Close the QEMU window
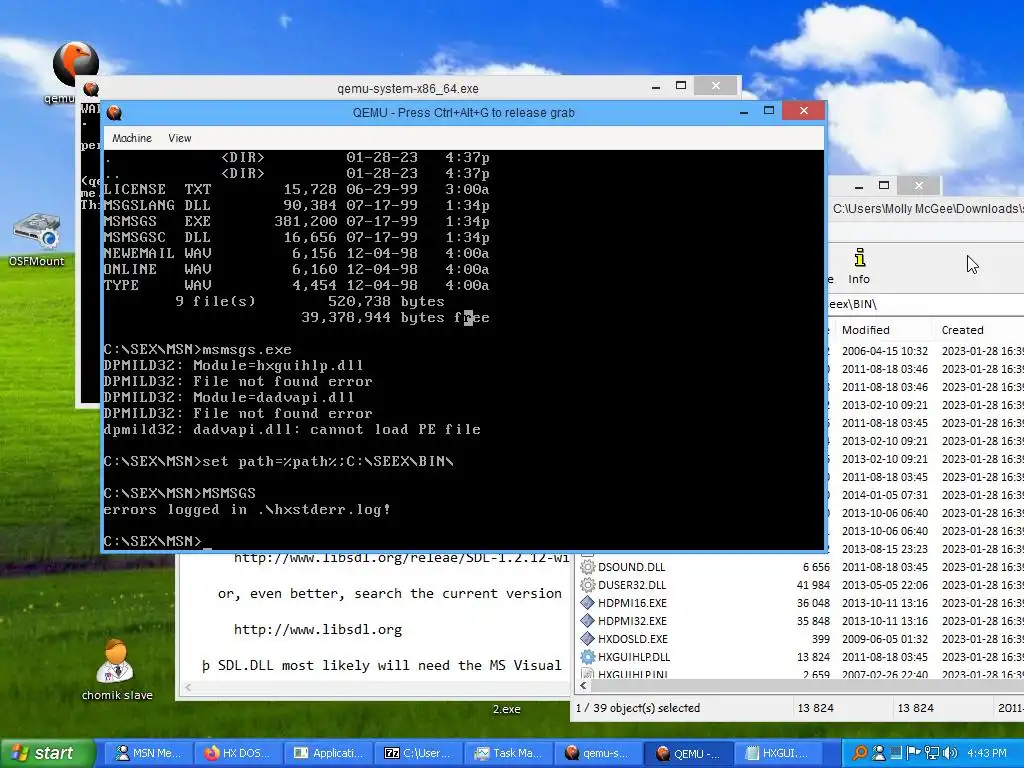This screenshot has width=1024, height=768. pyautogui.click(x=804, y=111)
